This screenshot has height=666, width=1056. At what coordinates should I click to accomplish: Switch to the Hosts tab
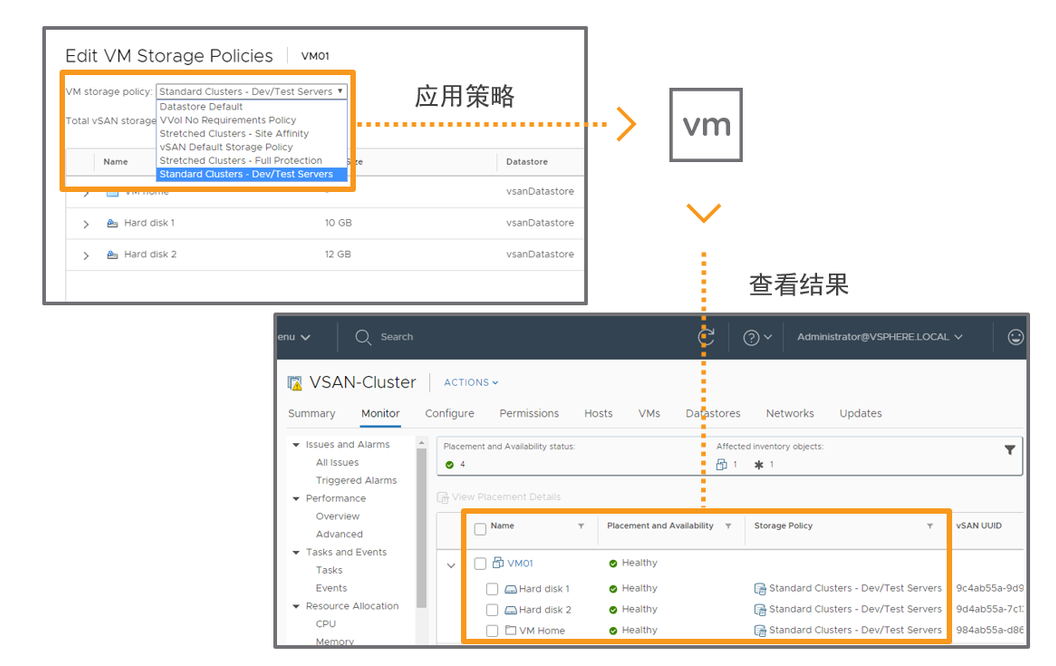[598, 413]
